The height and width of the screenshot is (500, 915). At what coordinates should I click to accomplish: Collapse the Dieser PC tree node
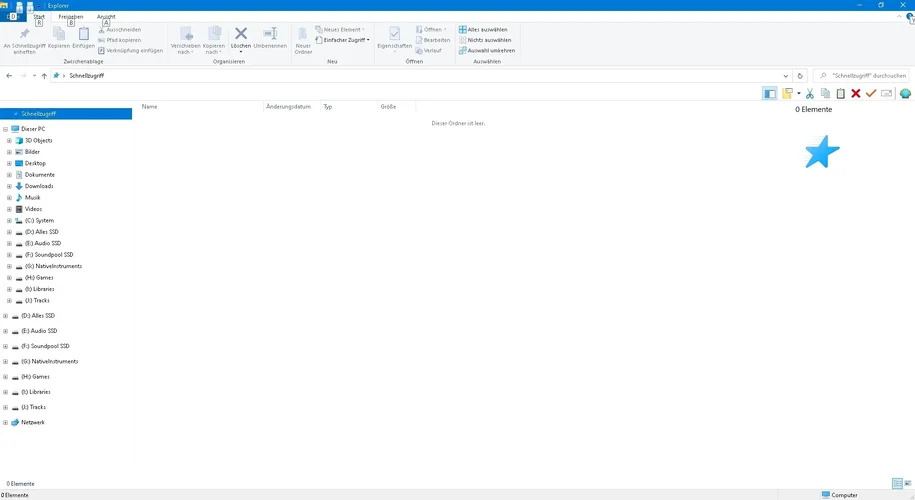(5, 129)
